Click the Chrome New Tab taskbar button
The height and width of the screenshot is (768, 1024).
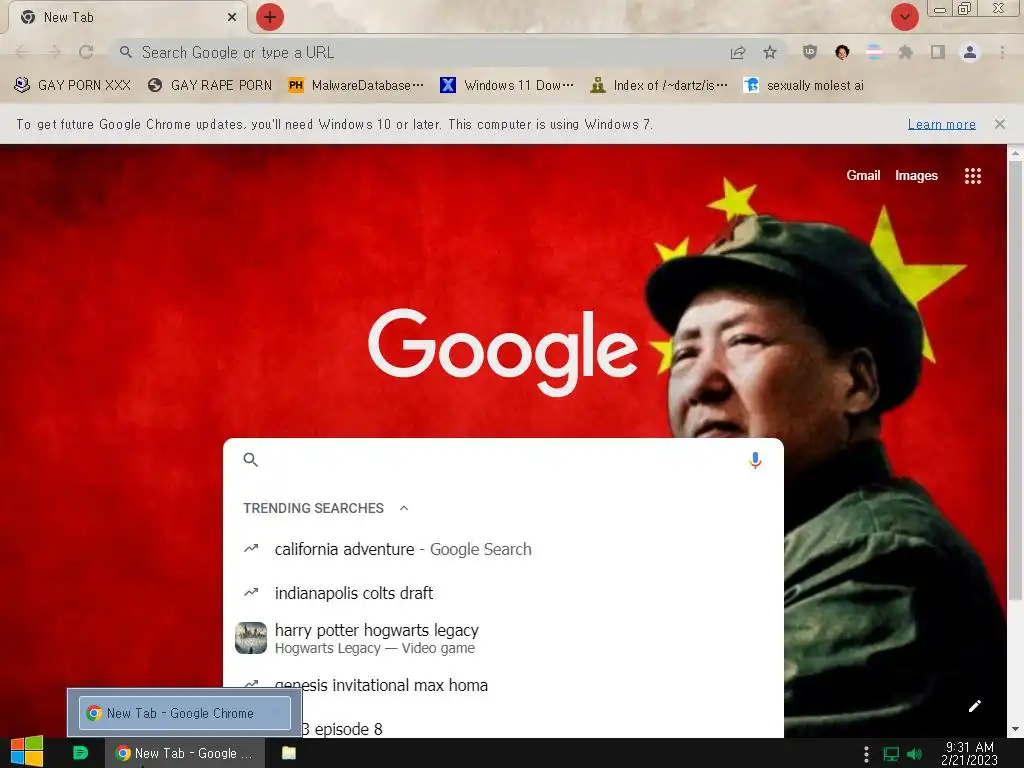tap(185, 753)
